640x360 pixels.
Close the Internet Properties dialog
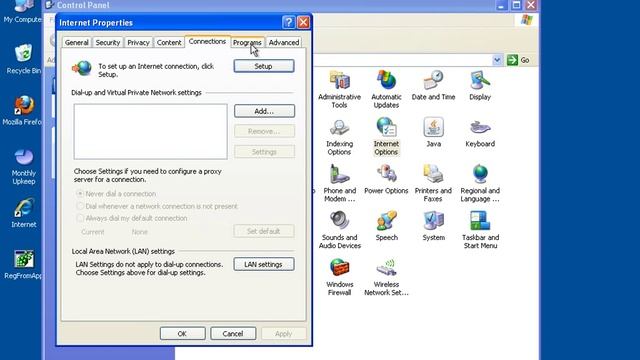coord(303,22)
